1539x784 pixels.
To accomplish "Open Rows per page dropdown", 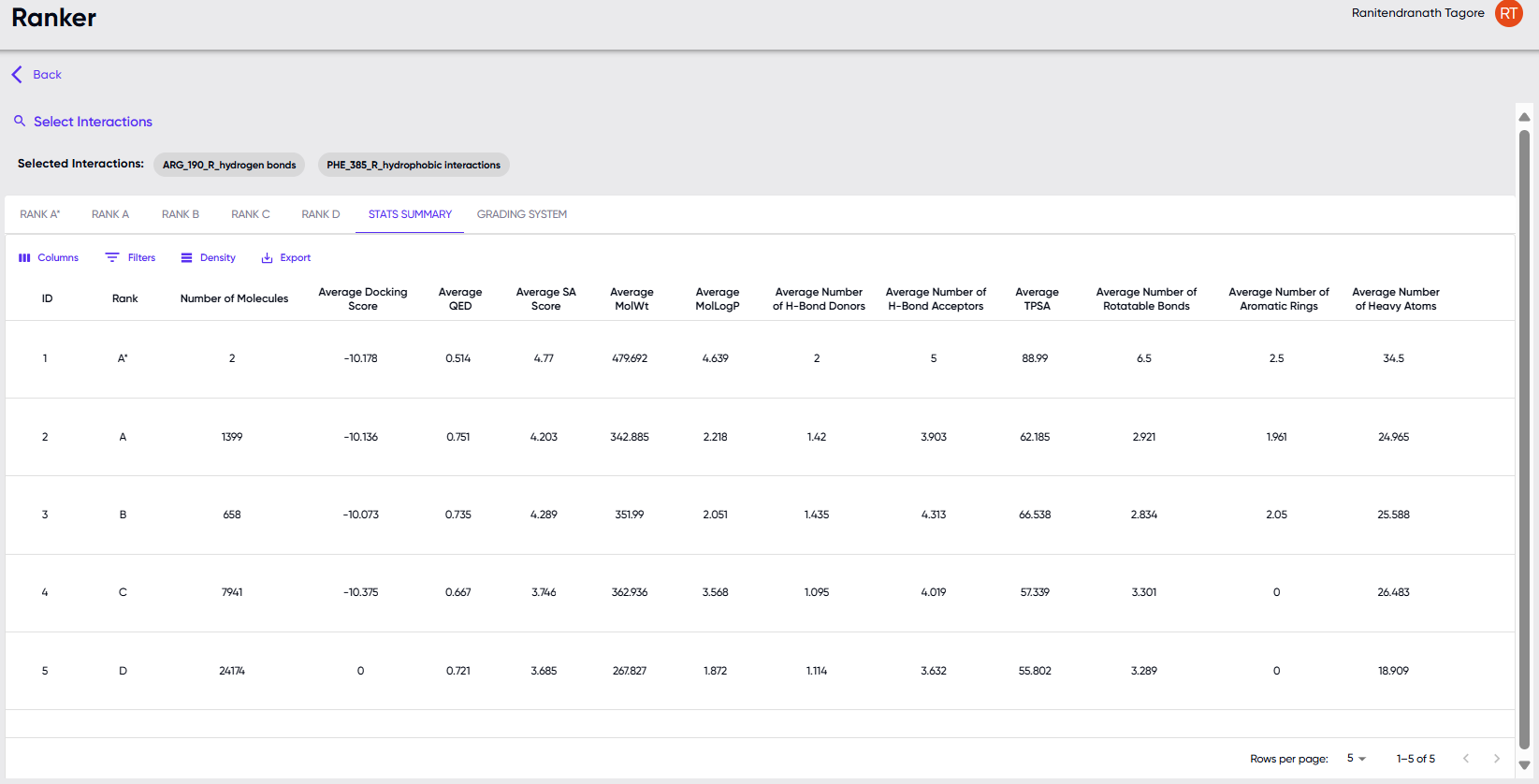I will (x=1357, y=759).
